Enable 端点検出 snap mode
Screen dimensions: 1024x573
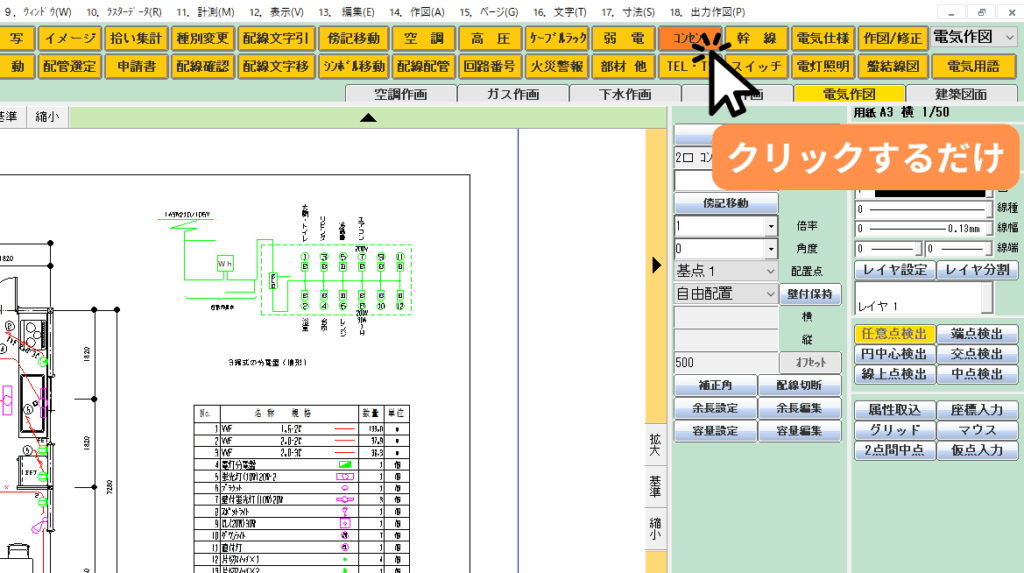977,334
